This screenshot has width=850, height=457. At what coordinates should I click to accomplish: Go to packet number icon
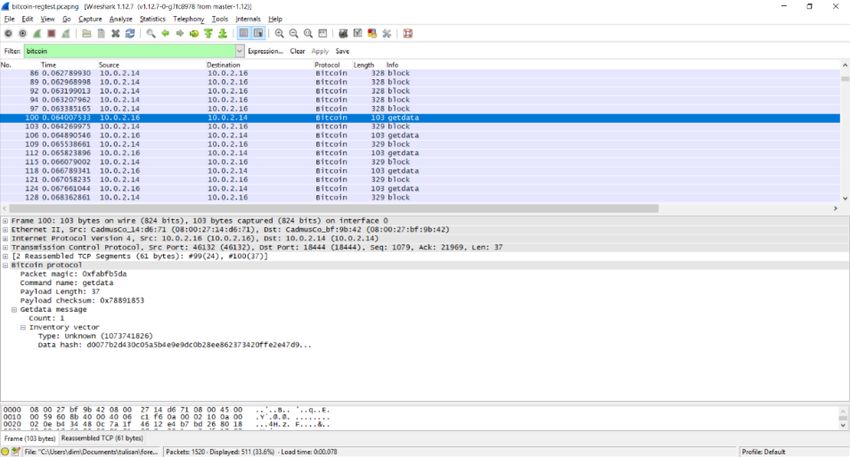tap(194, 34)
